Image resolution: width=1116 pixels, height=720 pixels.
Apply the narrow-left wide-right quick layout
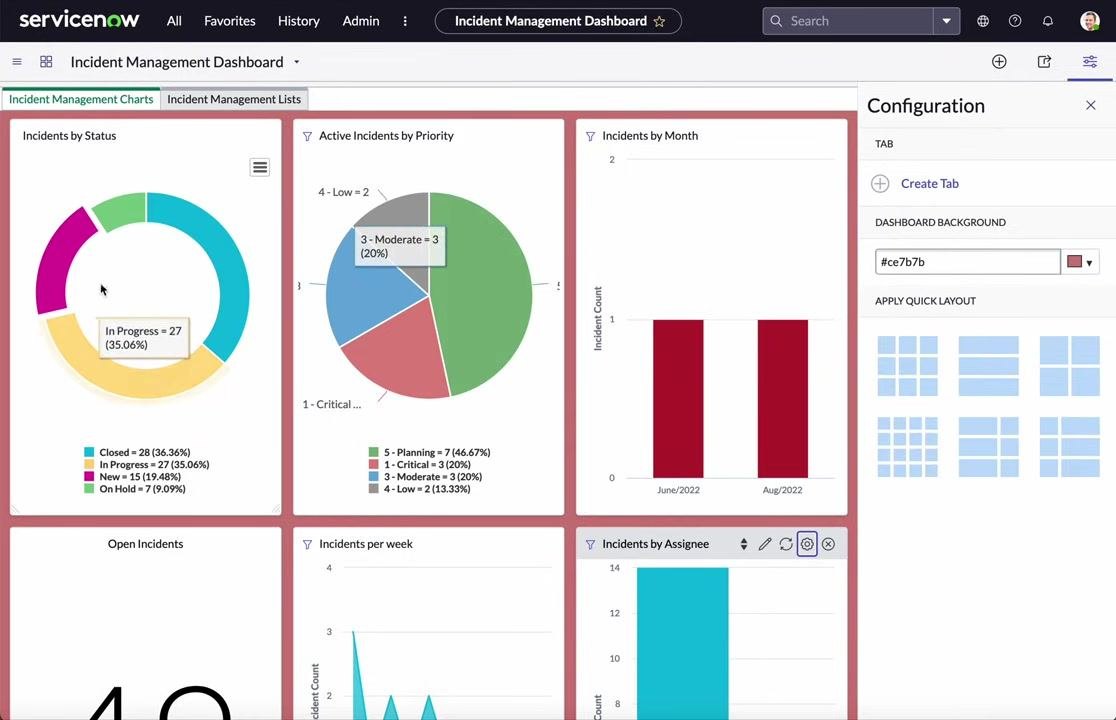click(1070, 447)
